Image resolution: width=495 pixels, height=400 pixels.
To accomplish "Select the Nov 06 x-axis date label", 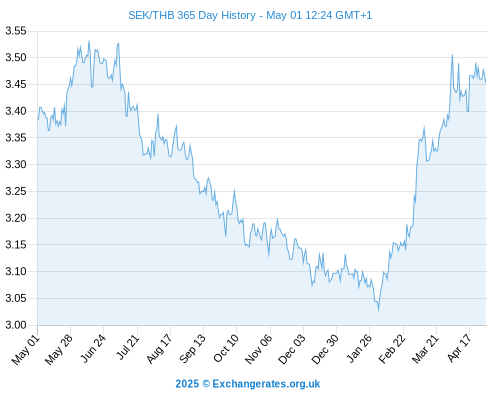I will [x=259, y=349].
